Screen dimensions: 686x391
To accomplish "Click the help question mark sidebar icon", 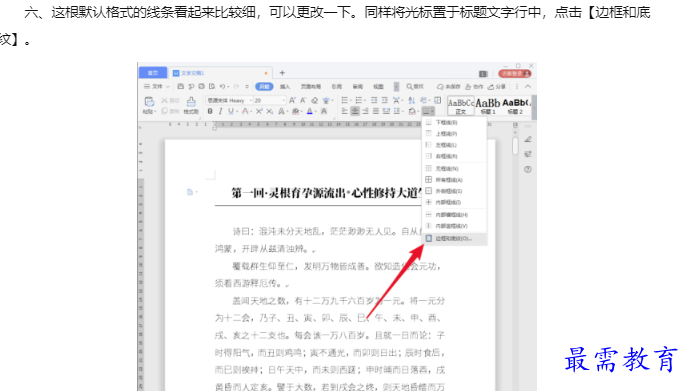I will pos(528,169).
